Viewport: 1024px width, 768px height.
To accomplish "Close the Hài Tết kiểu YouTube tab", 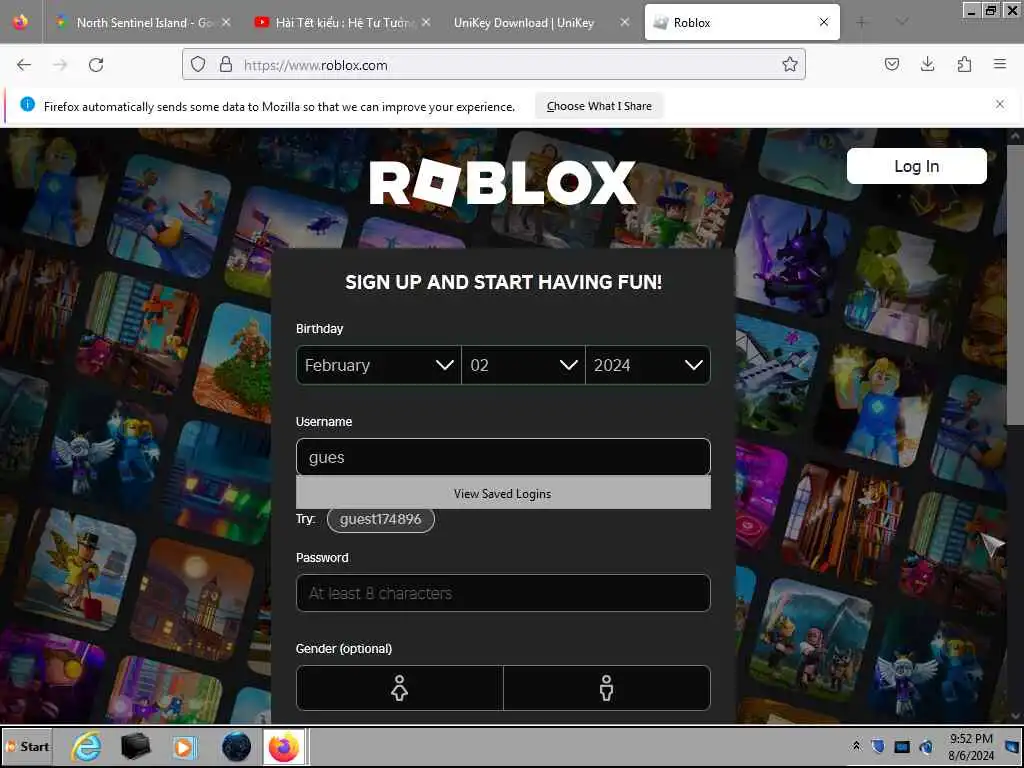I will tap(426, 22).
